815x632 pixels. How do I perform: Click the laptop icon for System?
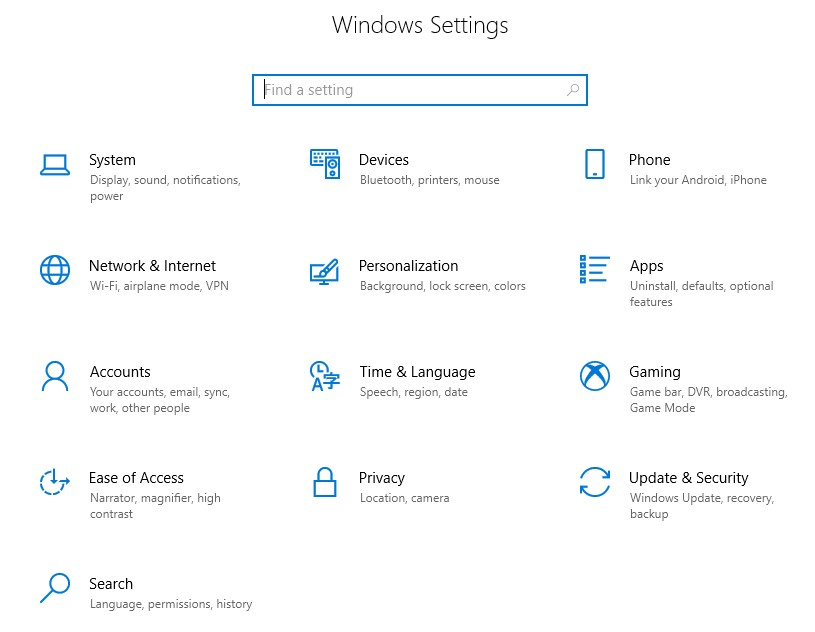coord(54,165)
